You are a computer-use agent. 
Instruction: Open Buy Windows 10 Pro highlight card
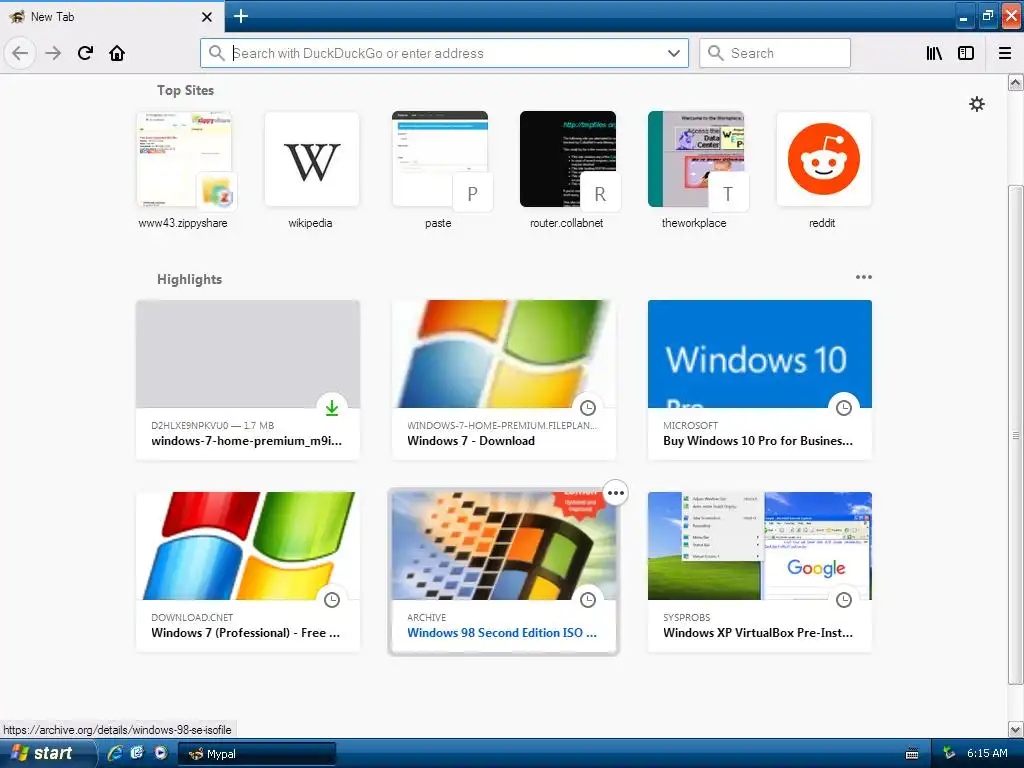(760, 379)
